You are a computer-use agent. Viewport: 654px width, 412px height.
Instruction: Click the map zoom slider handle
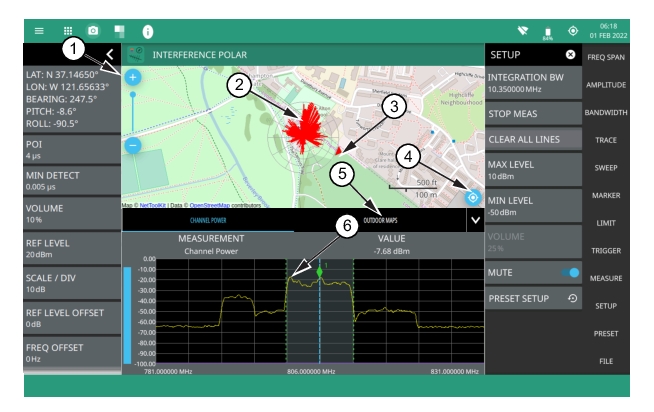[x=134, y=95]
